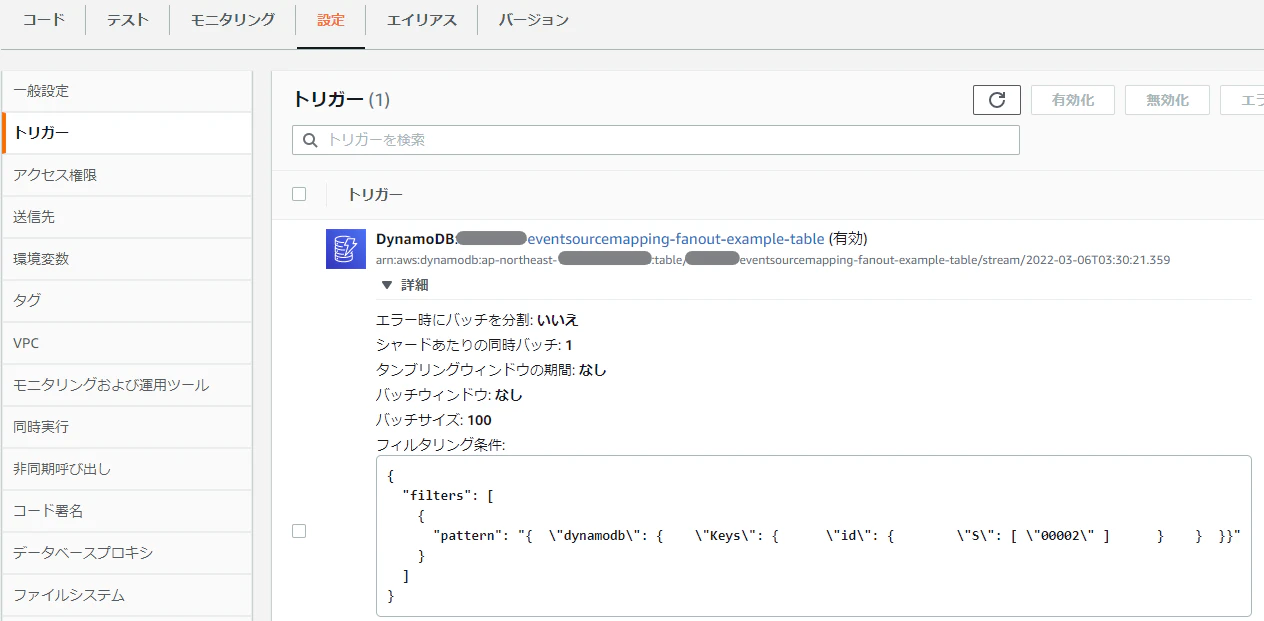Open the モニタリング tab

233,20
